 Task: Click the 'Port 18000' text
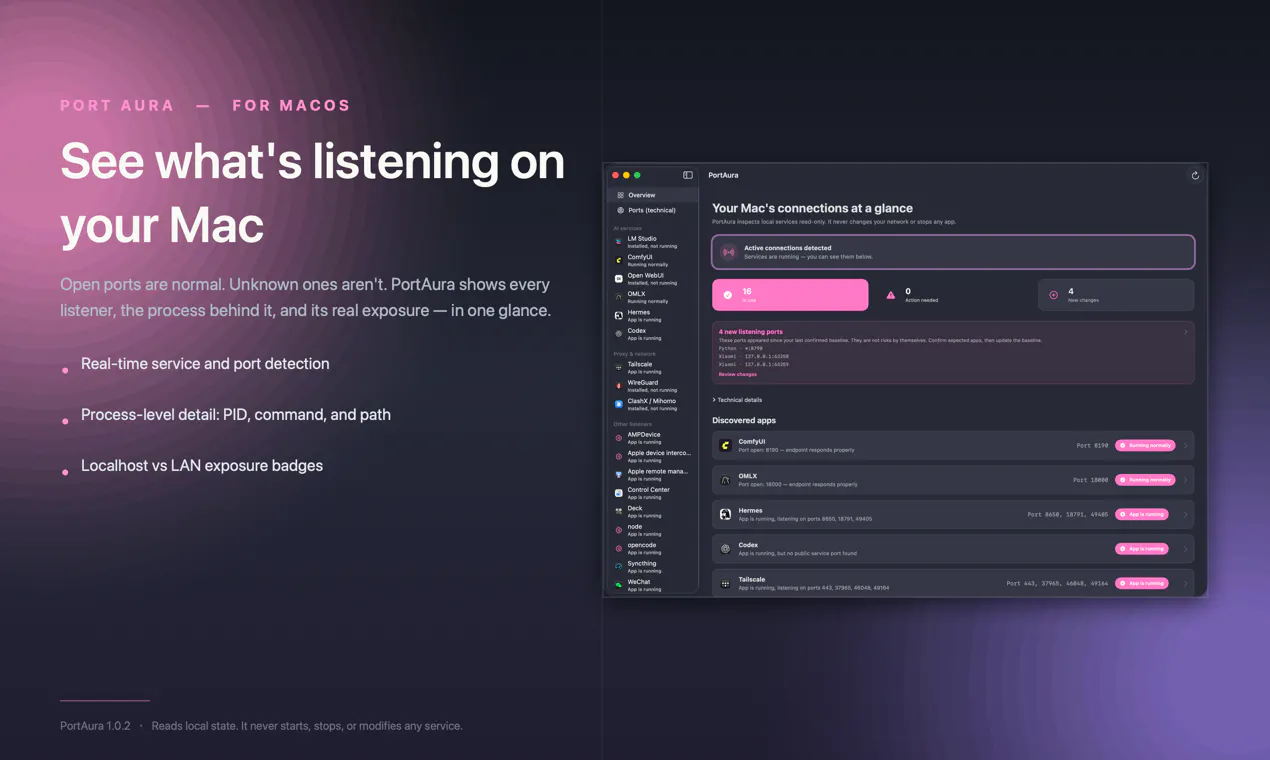click(x=1090, y=480)
